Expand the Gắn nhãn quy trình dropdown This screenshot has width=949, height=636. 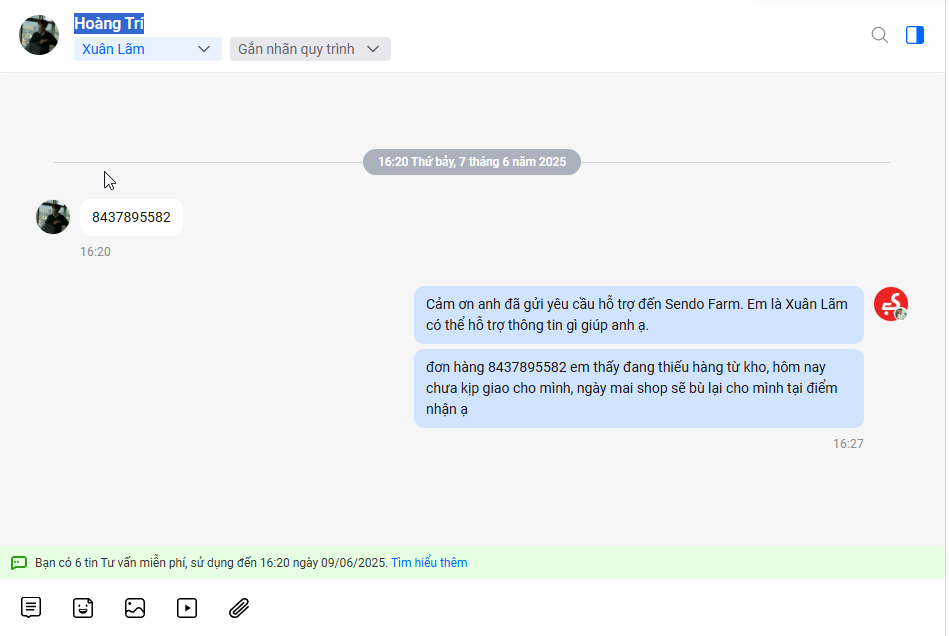(x=310, y=49)
